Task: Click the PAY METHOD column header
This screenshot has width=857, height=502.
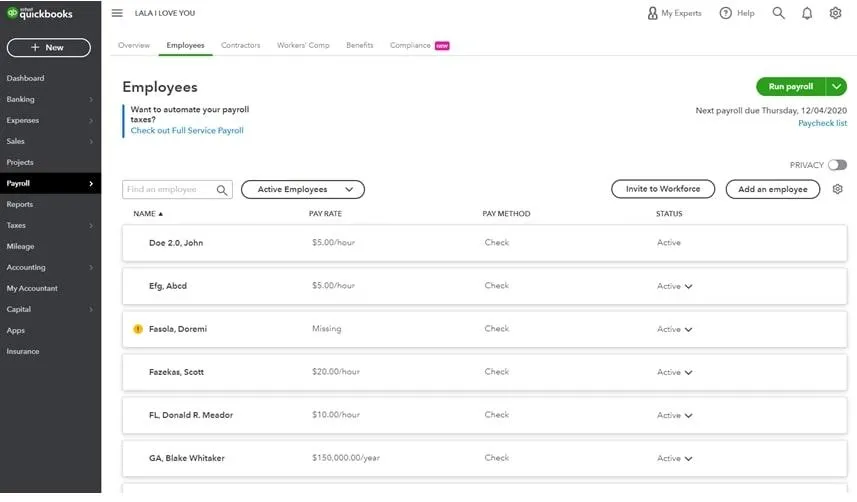Action: click(506, 214)
